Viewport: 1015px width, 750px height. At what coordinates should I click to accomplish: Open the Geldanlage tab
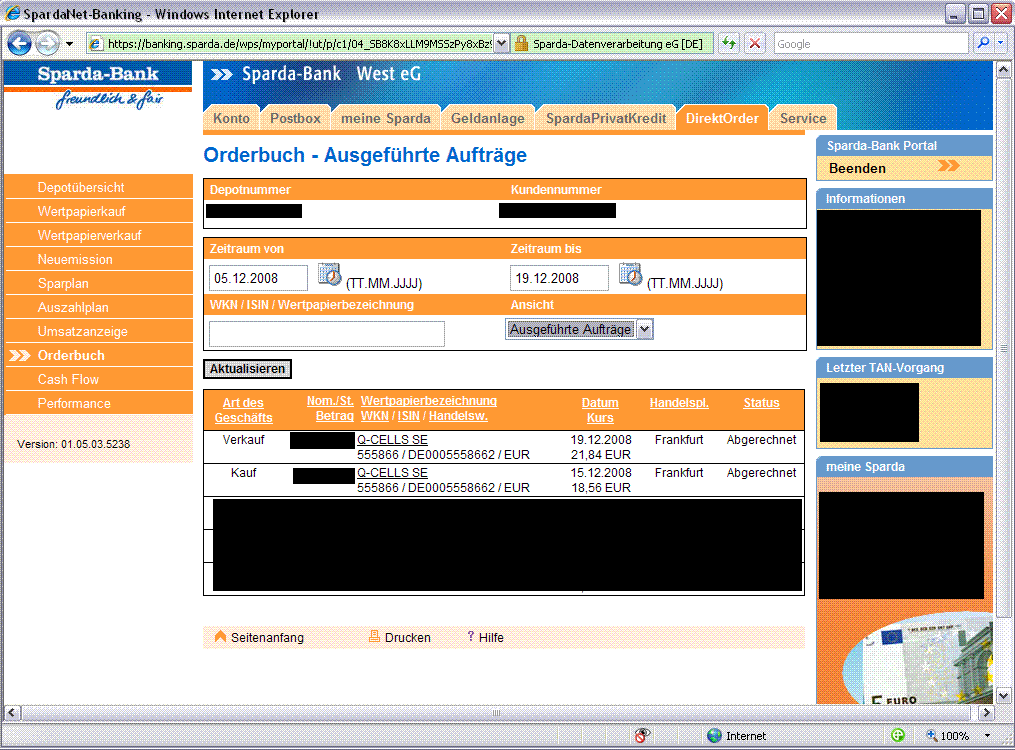pos(488,118)
